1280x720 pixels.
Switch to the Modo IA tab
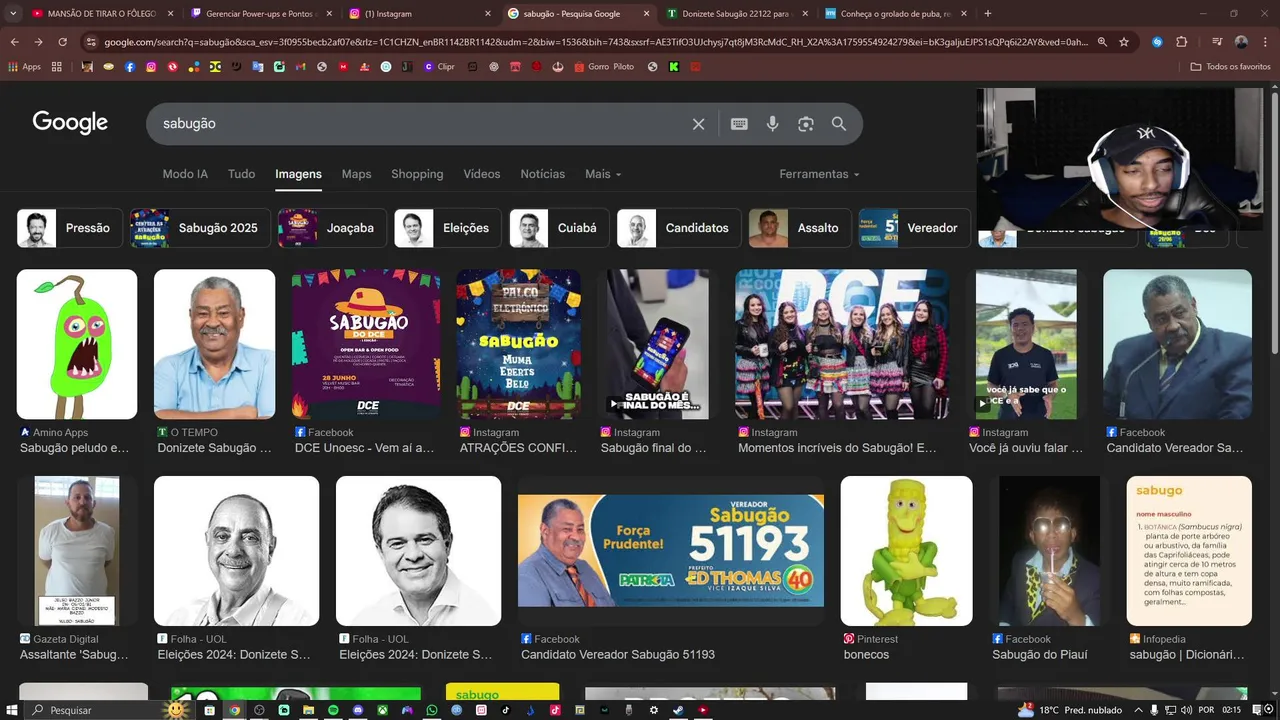point(185,174)
